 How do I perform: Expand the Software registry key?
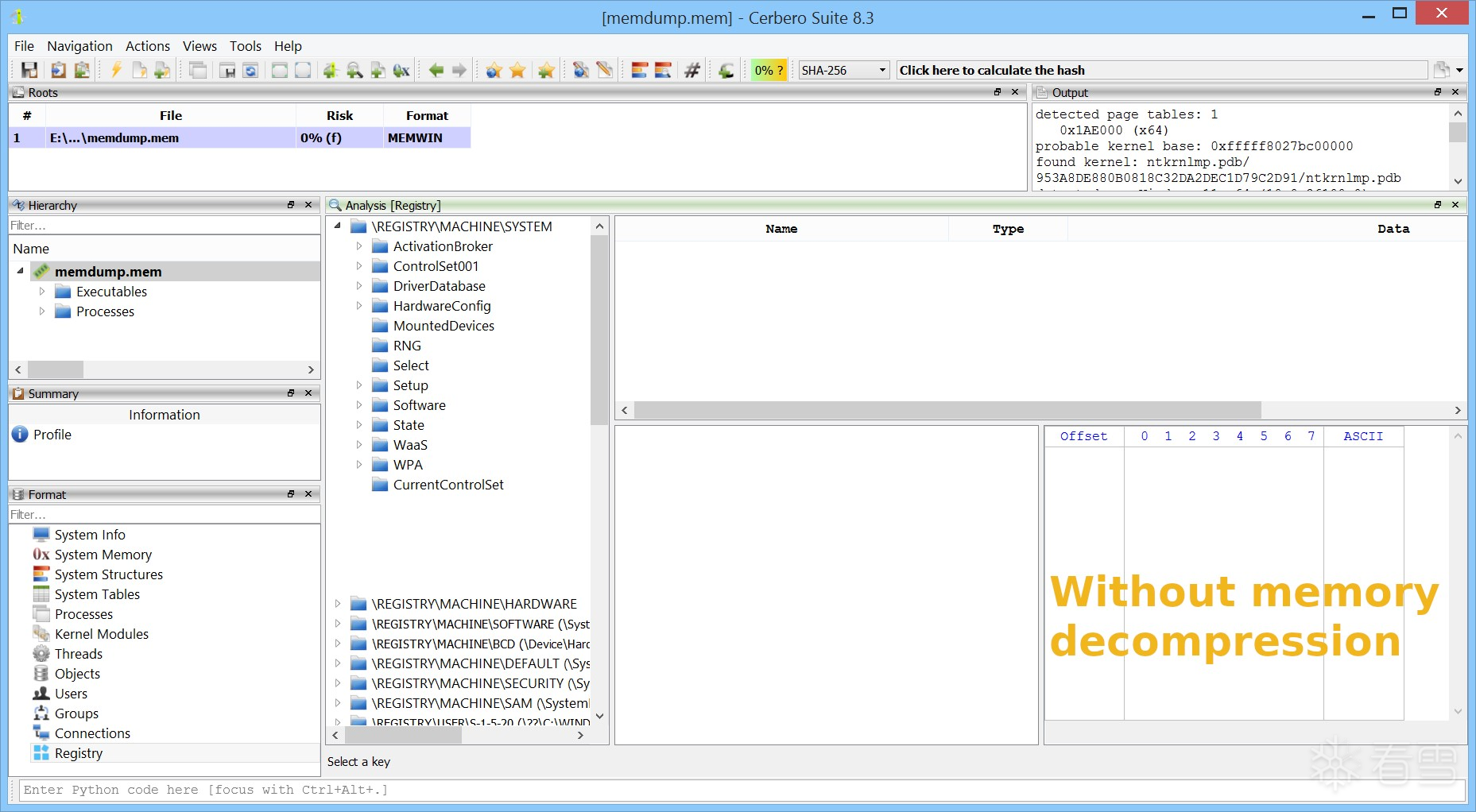click(x=358, y=405)
